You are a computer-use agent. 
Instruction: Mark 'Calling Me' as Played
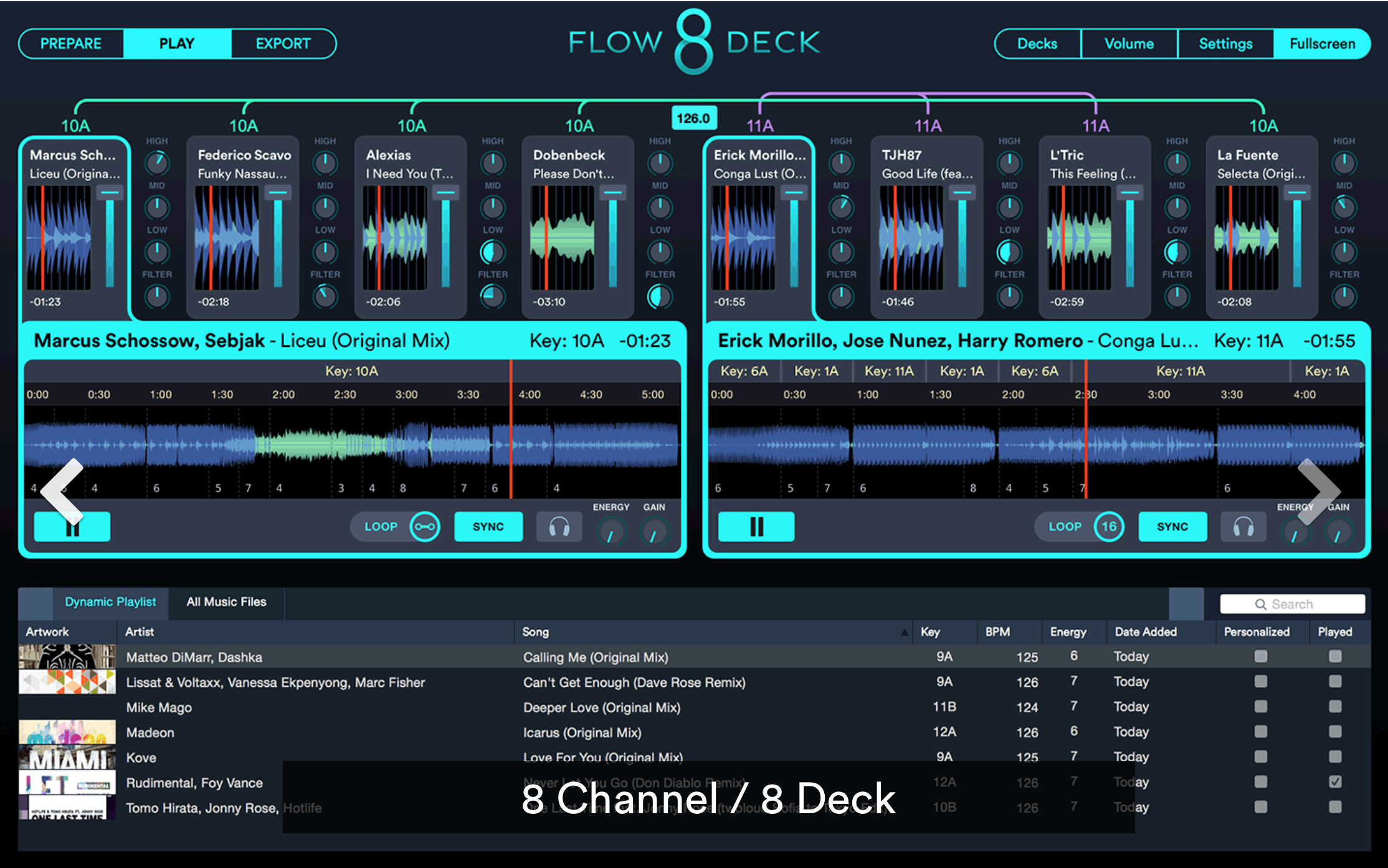pyautogui.click(x=1336, y=656)
